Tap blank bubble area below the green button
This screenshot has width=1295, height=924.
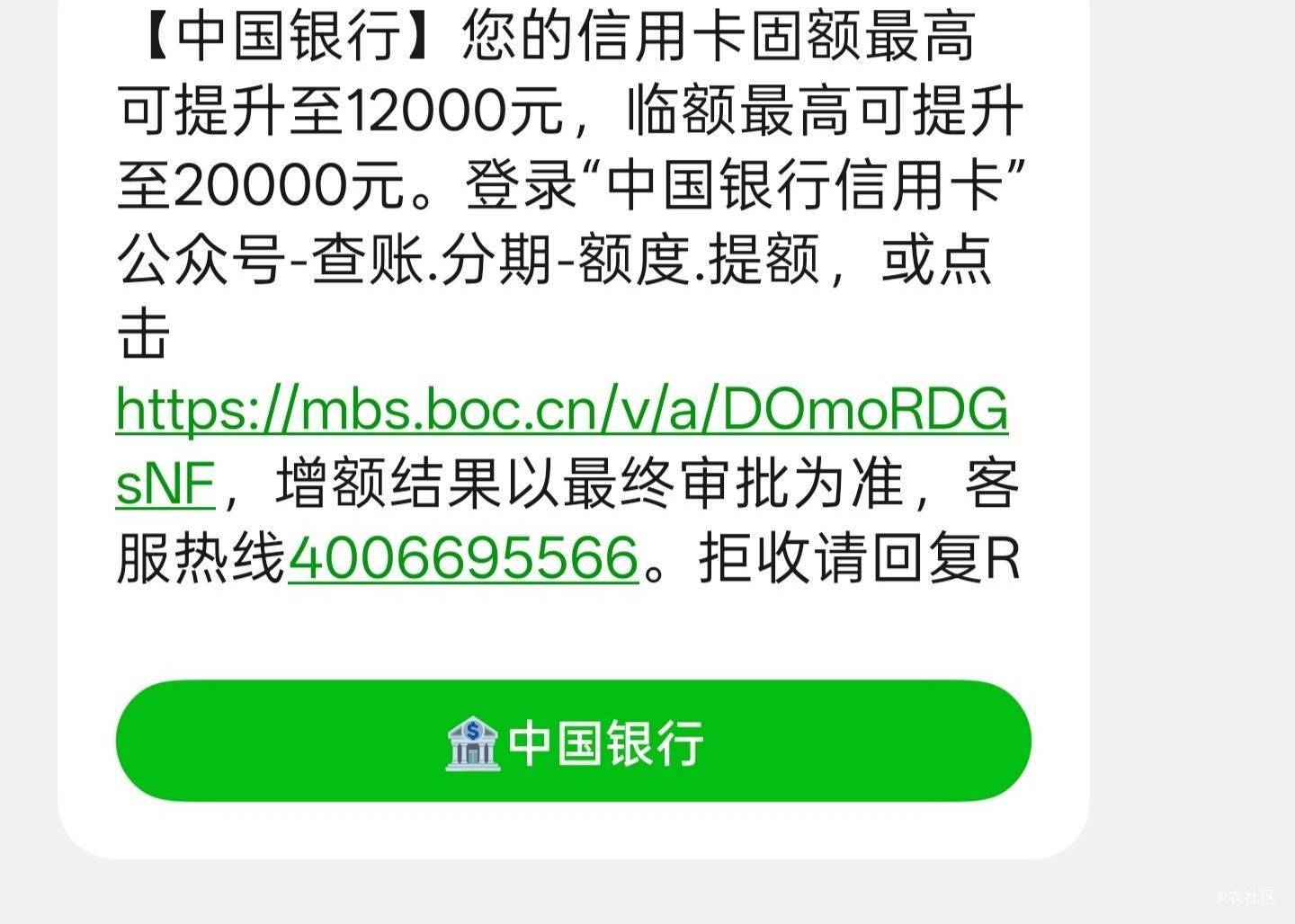[x=574, y=831]
